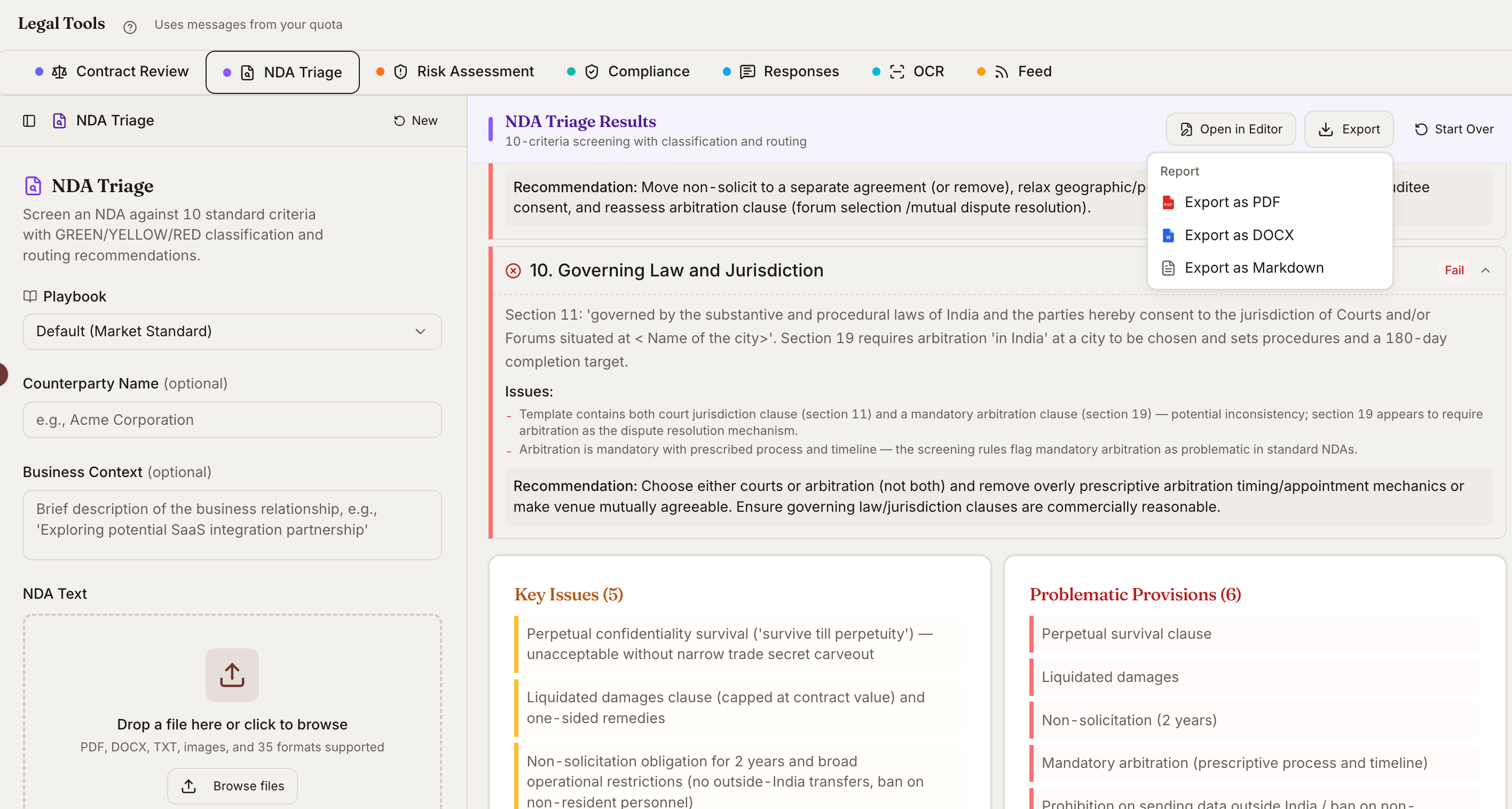
Task: Click 'Uses messages from your quota' text
Action: [248, 25]
